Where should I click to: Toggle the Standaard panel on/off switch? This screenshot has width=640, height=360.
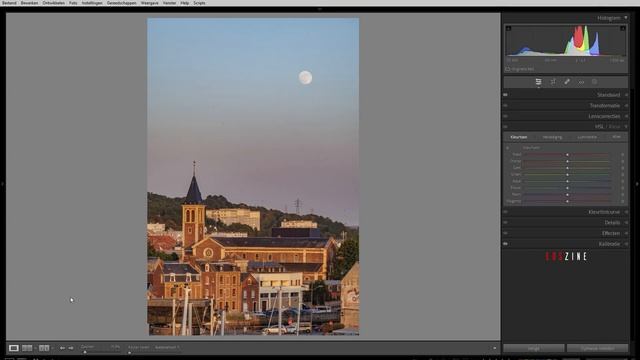click(x=505, y=95)
